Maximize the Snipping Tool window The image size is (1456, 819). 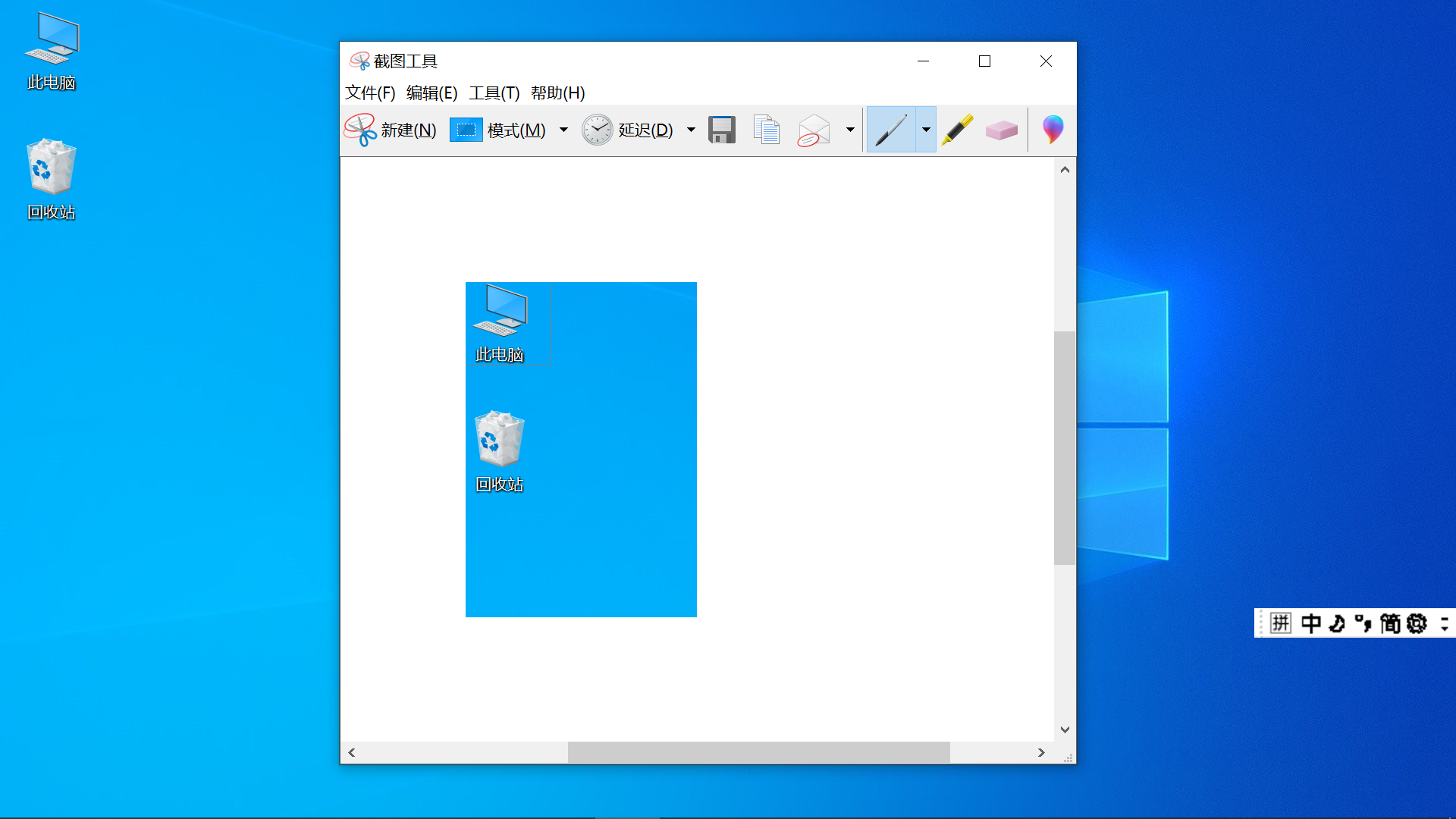[984, 61]
